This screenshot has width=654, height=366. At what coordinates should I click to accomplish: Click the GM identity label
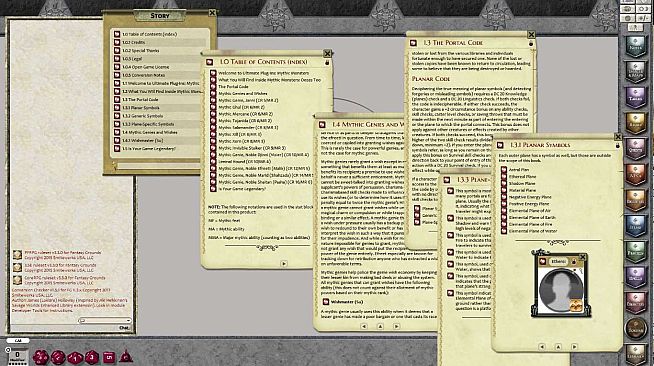[18, 341]
